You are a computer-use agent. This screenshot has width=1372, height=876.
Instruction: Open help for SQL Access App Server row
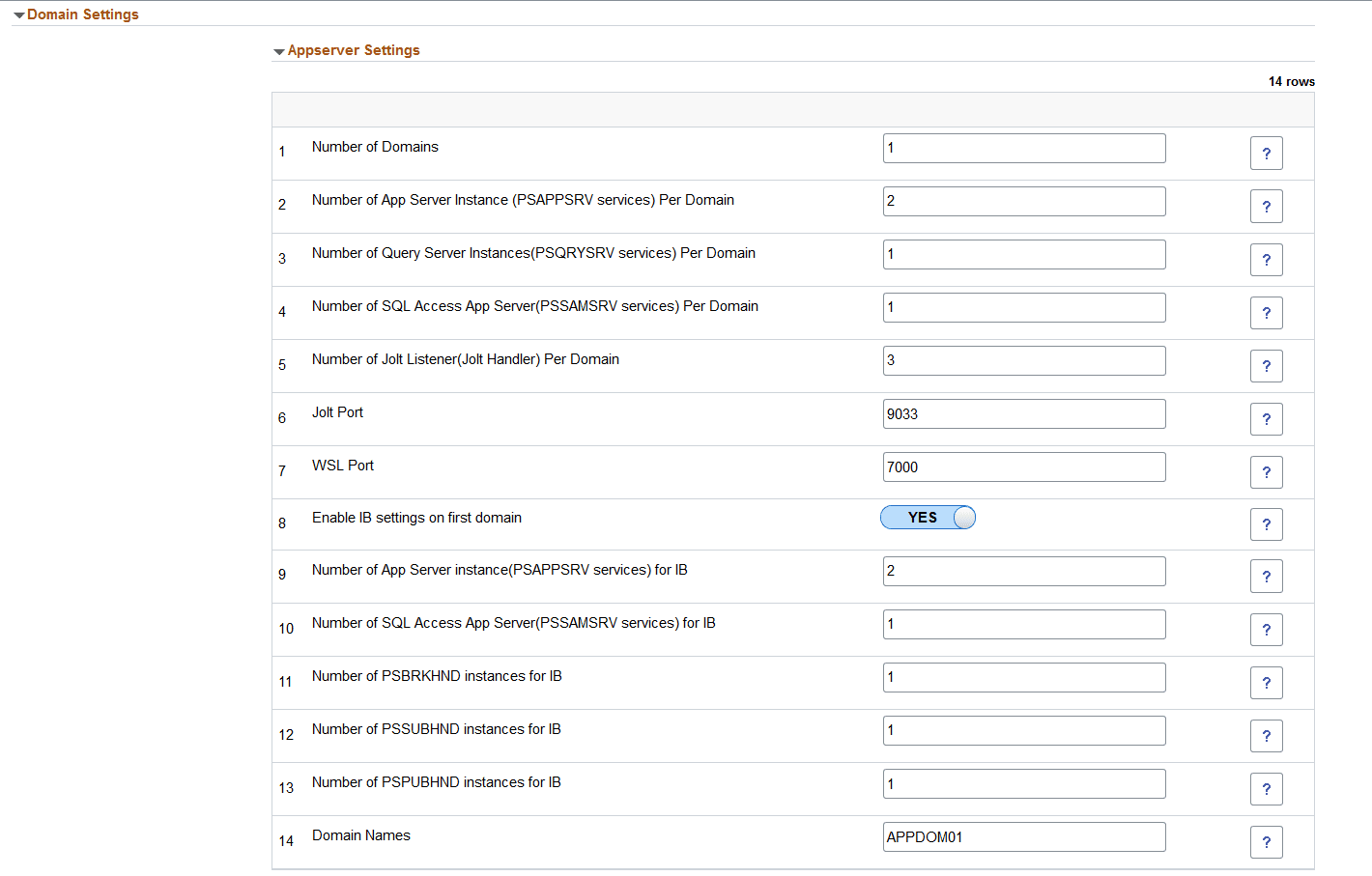click(x=1266, y=312)
